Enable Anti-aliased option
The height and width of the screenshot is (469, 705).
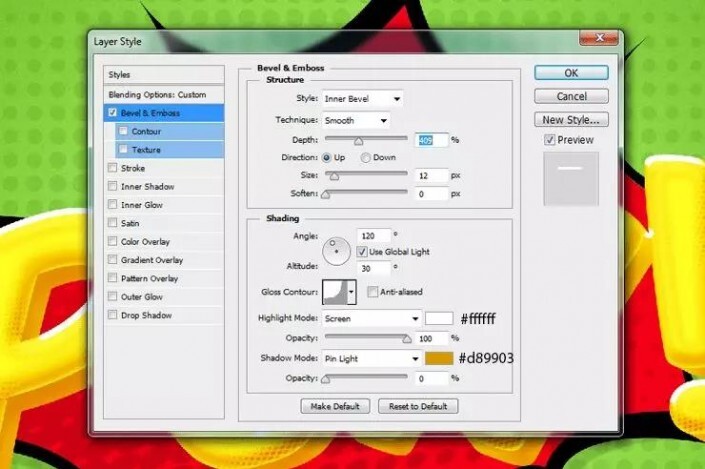pyautogui.click(x=373, y=292)
